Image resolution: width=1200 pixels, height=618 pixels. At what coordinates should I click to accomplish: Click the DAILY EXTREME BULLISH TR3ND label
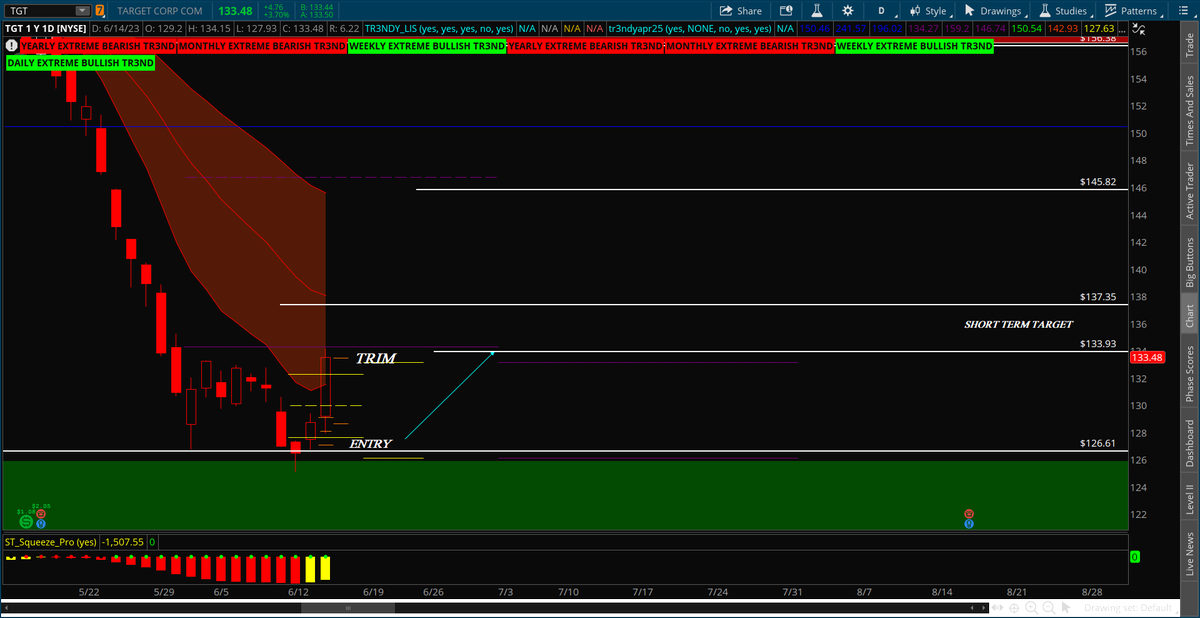(81, 62)
